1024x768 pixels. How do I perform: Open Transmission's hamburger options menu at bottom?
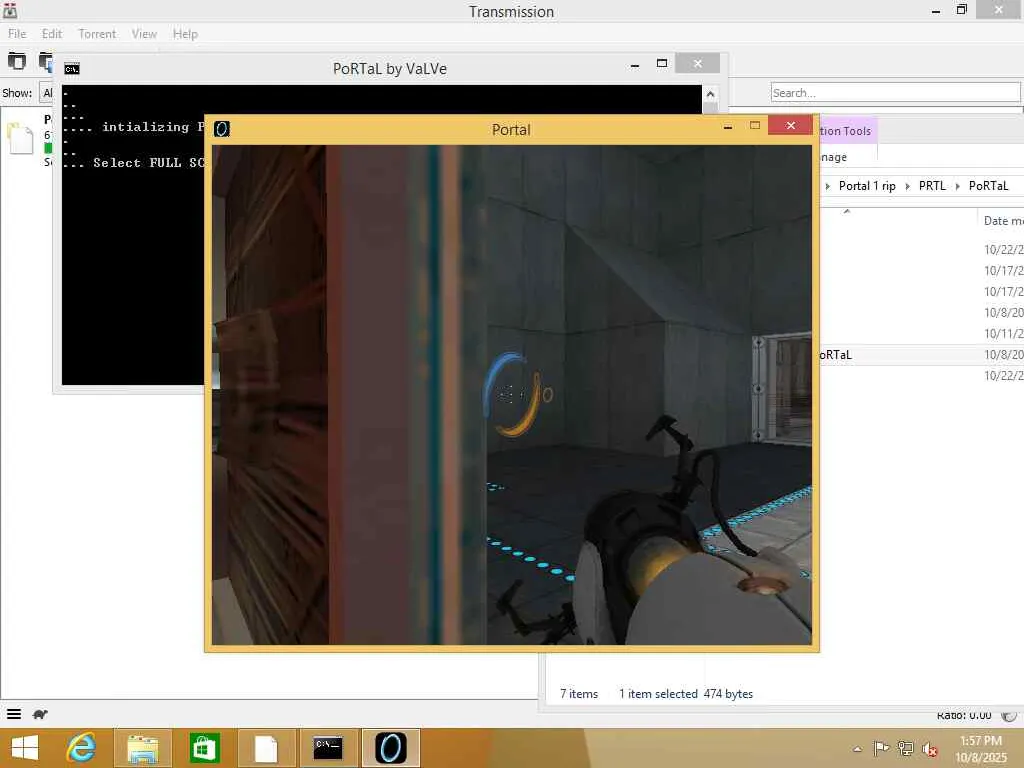(x=14, y=714)
